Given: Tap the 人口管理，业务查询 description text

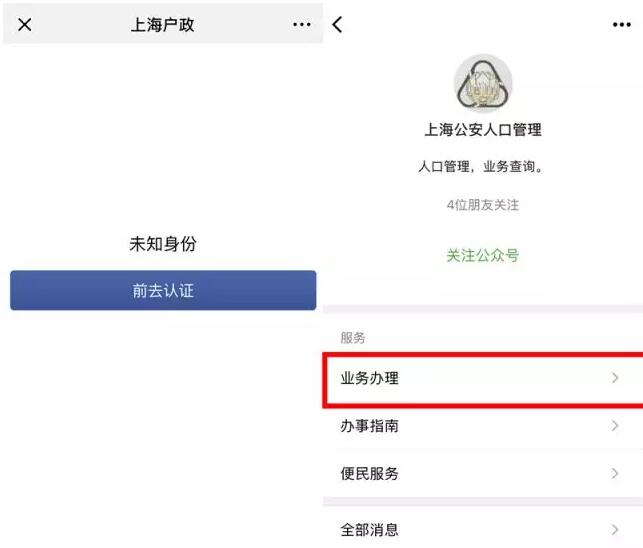Looking at the screenshot, I should pyautogui.click(x=481, y=166).
